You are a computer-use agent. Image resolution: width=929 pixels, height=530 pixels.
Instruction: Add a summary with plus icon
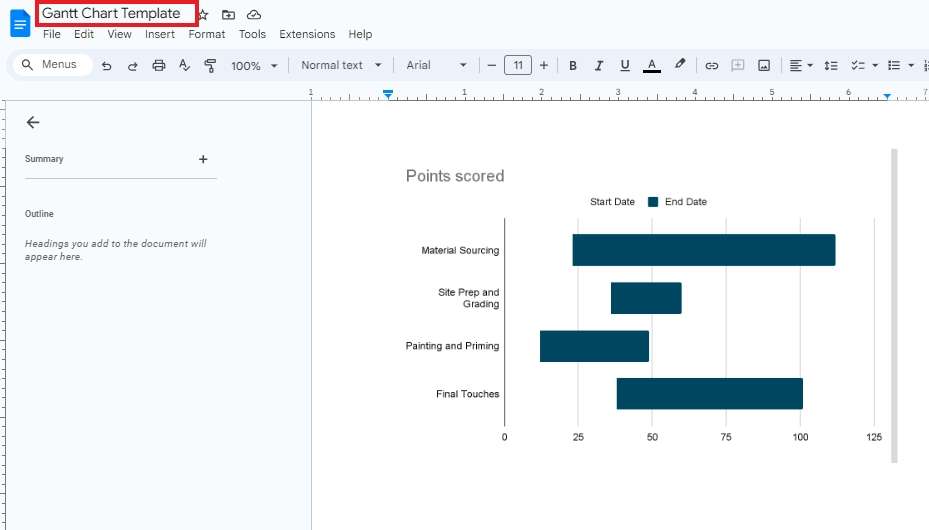pos(203,159)
